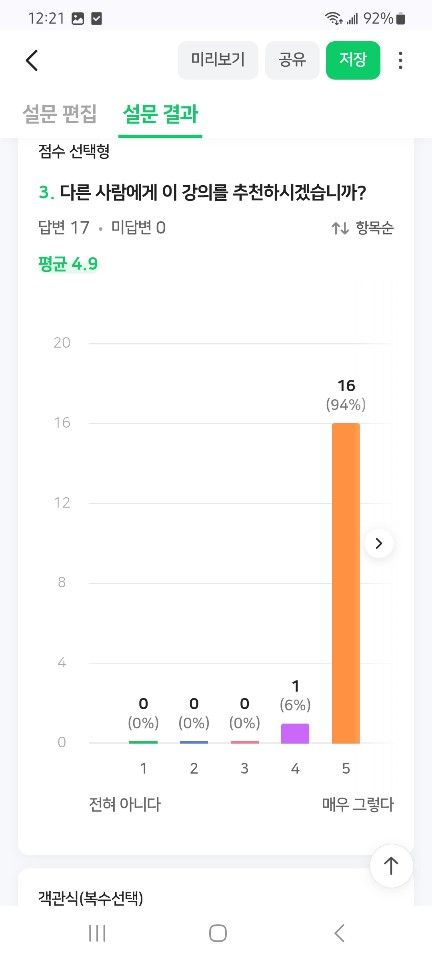This screenshot has width=432, height=960.
Task: Open the three-dot more options menu
Action: pyautogui.click(x=400, y=60)
